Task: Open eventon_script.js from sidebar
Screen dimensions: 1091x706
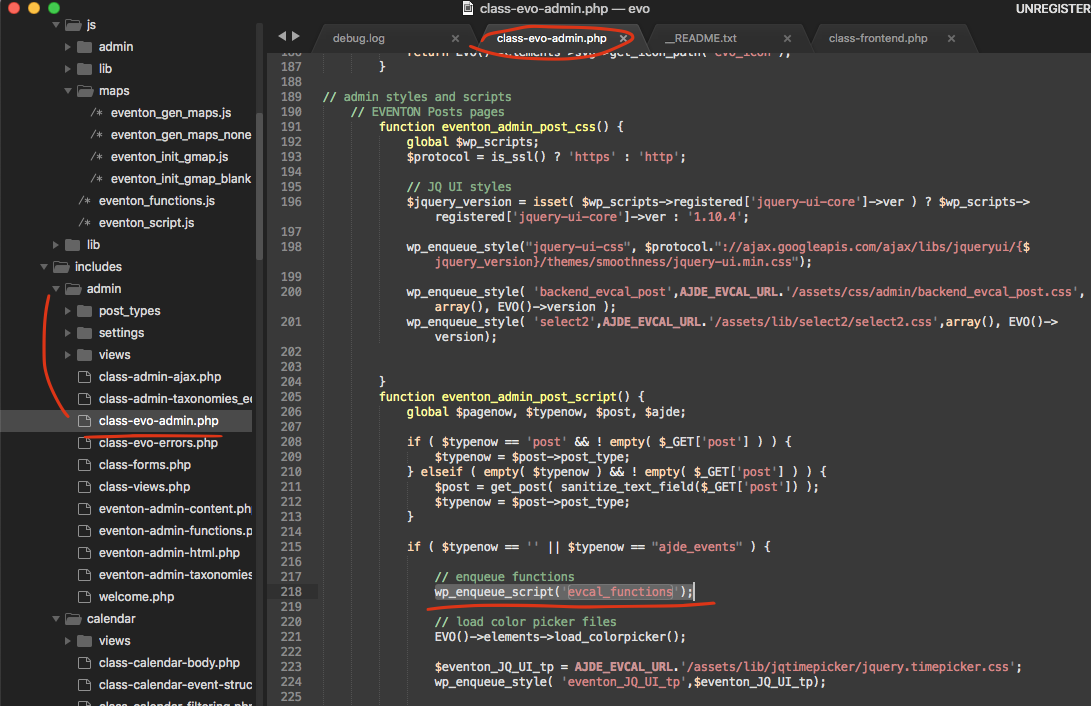Action: tap(146, 223)
